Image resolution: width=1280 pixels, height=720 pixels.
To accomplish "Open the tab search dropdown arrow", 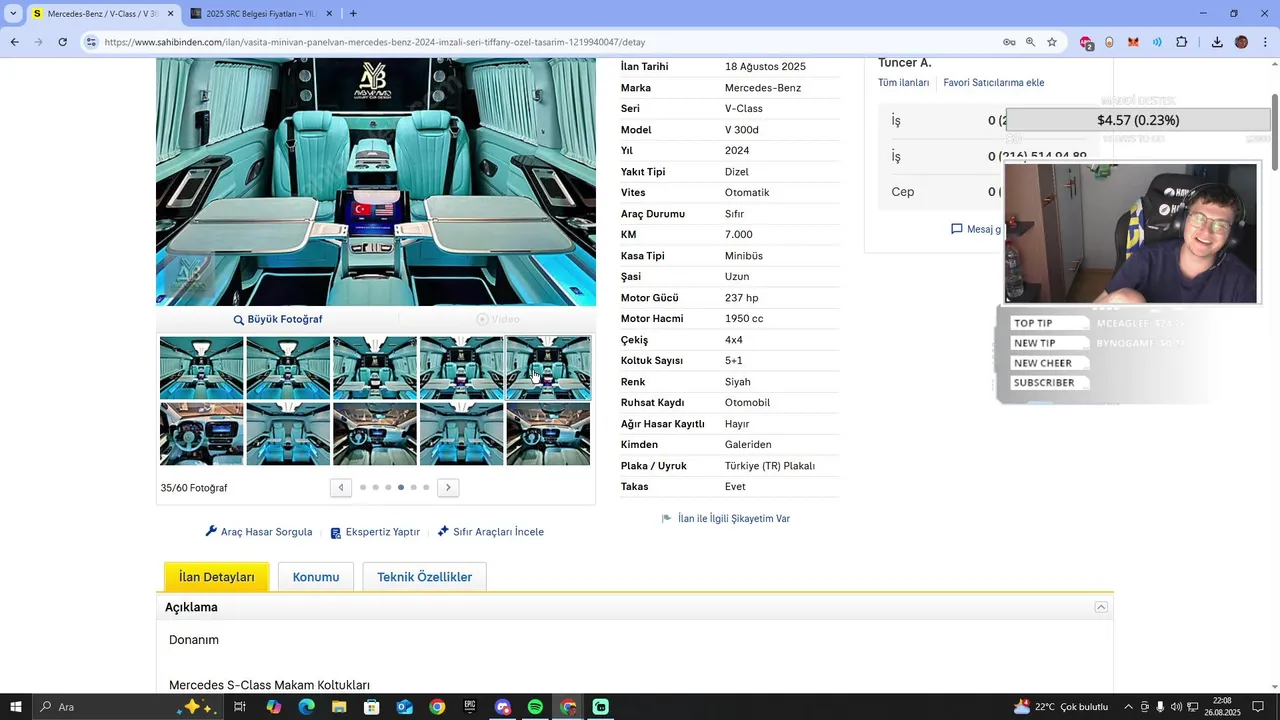I will tap(13, 13).
